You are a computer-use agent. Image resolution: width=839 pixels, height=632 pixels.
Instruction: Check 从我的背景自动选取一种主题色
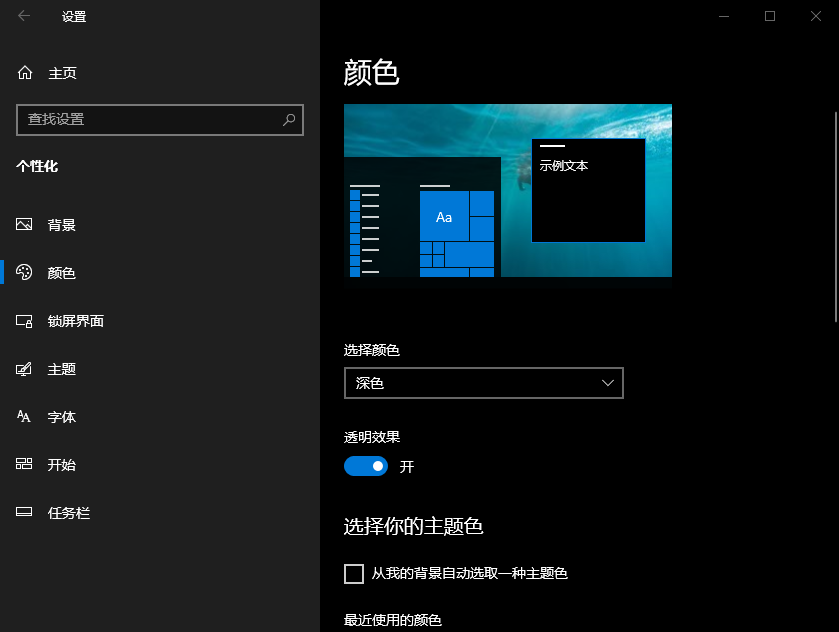click(354, 573)
